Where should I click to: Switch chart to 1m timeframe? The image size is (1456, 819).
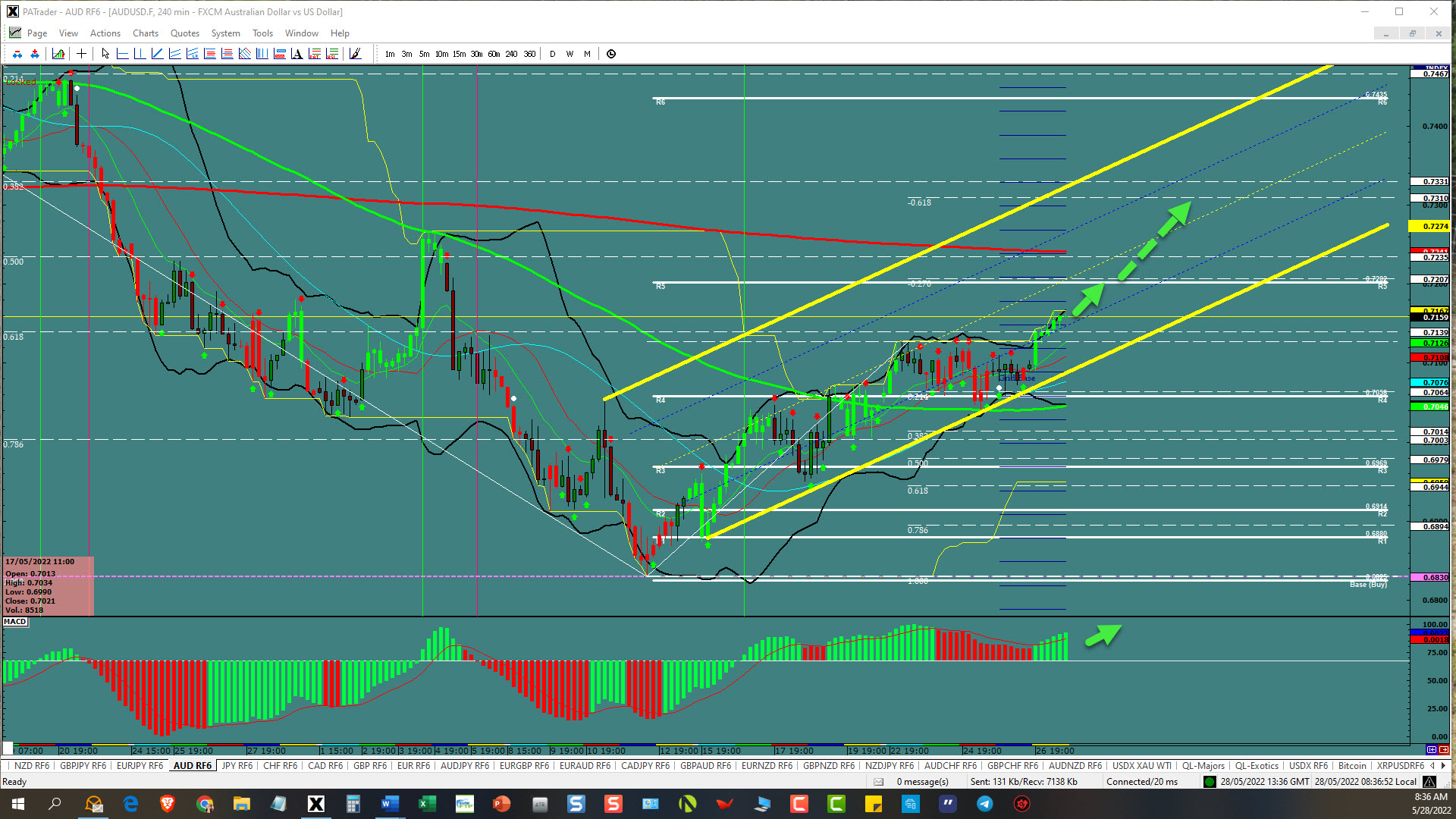pyautogui.click(x=390, y=54)
